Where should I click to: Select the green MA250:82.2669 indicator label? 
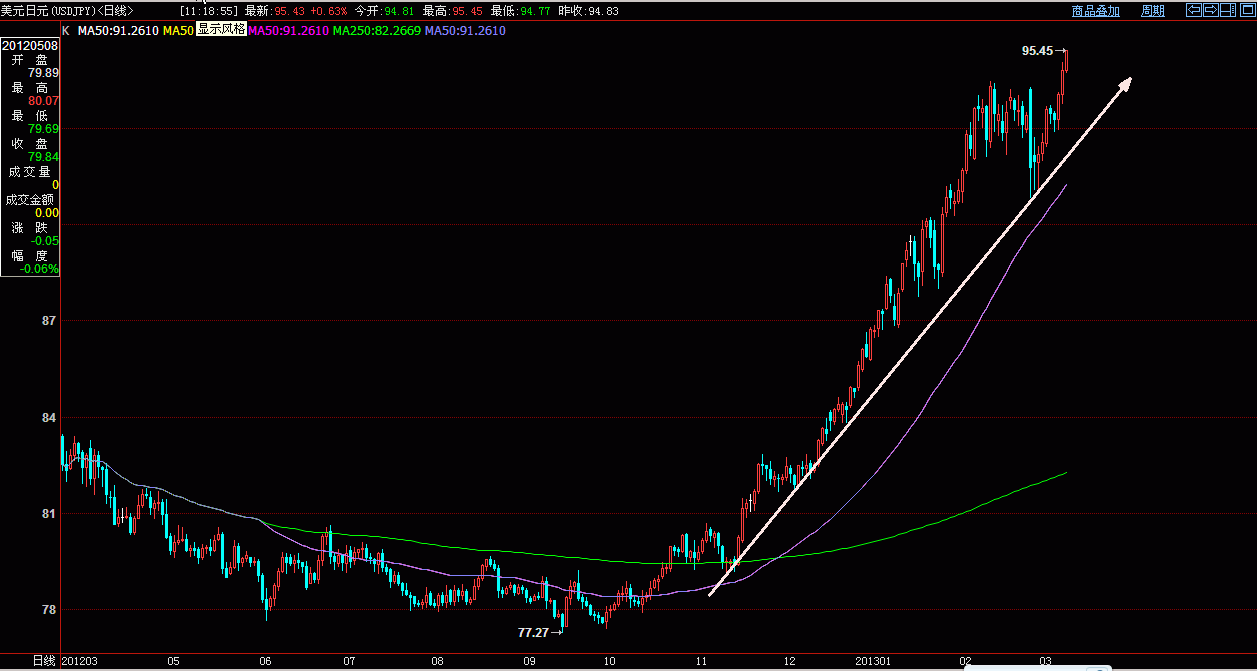coord(377,31)
